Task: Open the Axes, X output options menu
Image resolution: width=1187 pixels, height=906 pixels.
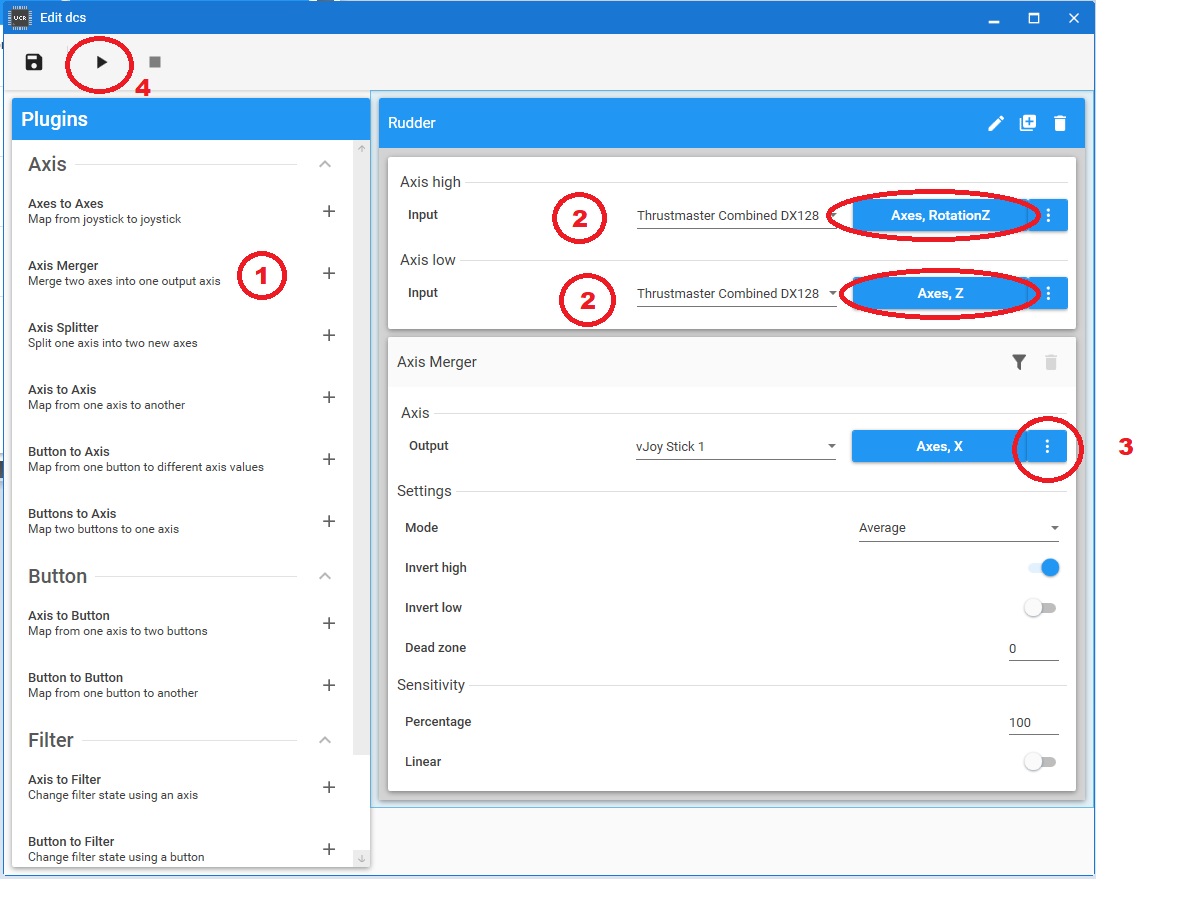Action: point(1047,447)
